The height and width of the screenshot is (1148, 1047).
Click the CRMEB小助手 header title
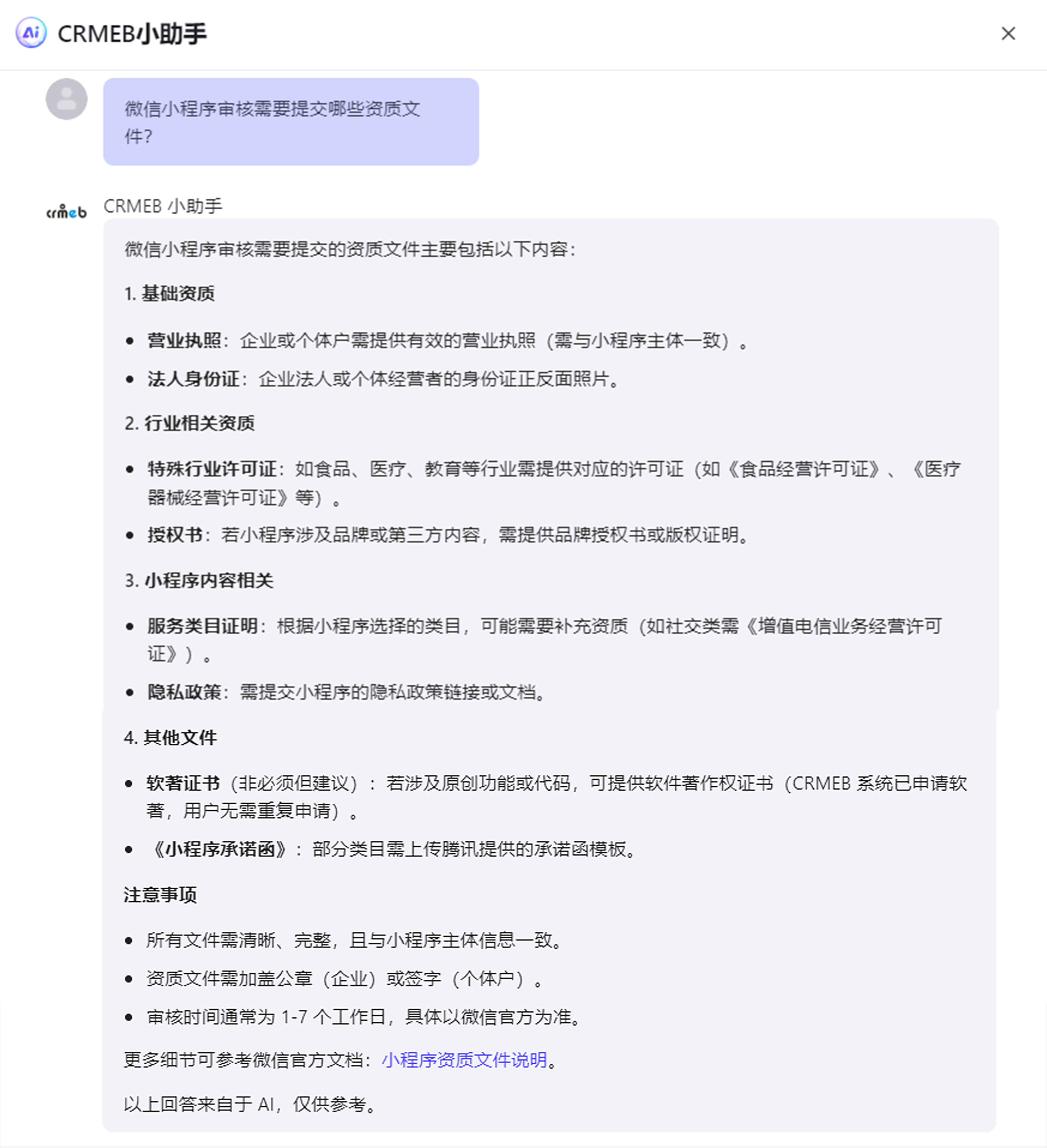tap(132, 34)
